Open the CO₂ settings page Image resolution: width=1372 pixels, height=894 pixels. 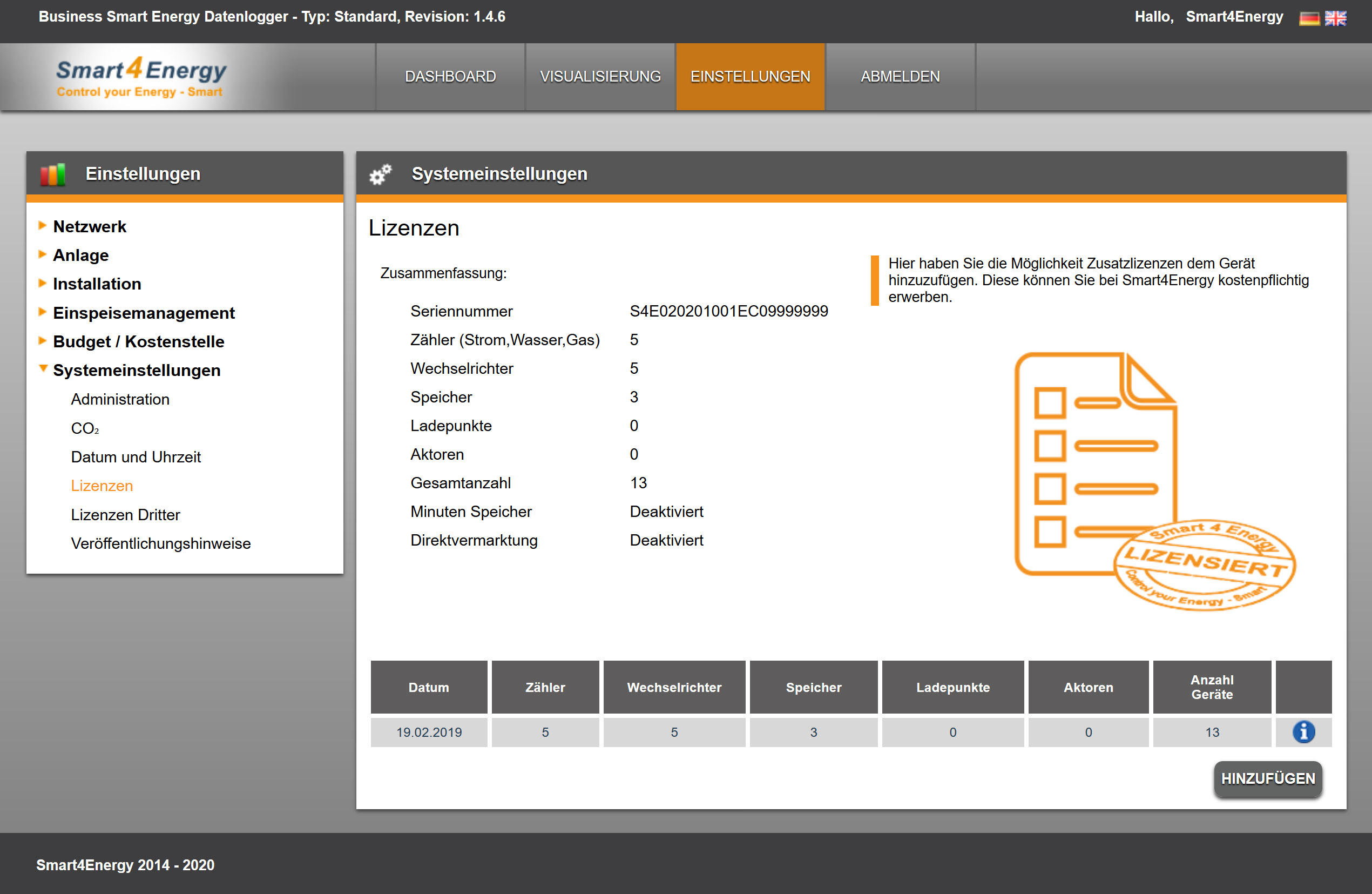click(85, 428)
